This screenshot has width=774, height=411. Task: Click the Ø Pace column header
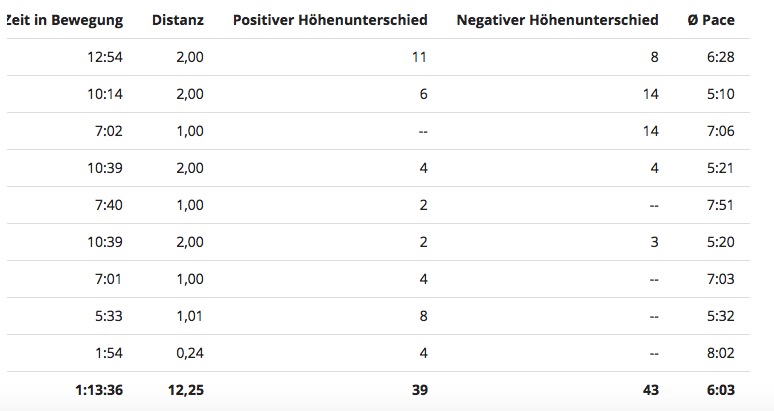point(711,20)
